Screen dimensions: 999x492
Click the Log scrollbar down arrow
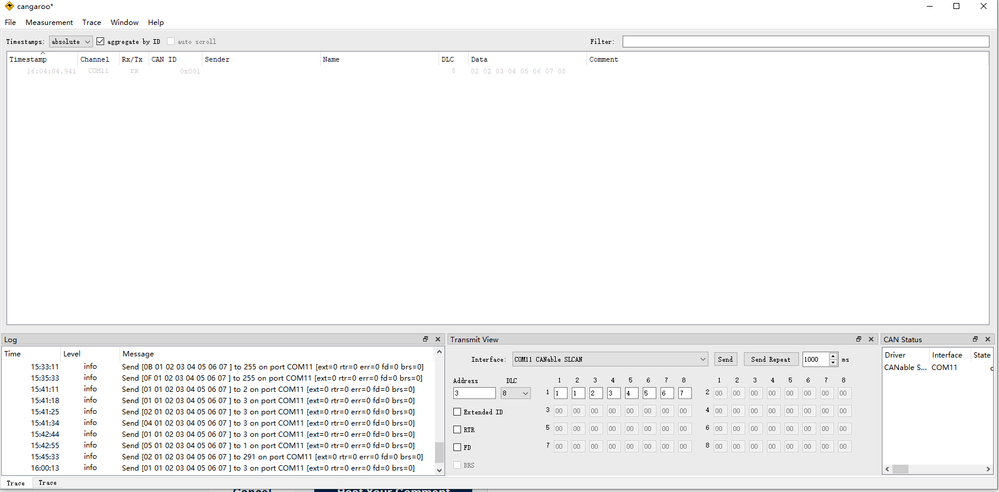click(x=438, y=469)
